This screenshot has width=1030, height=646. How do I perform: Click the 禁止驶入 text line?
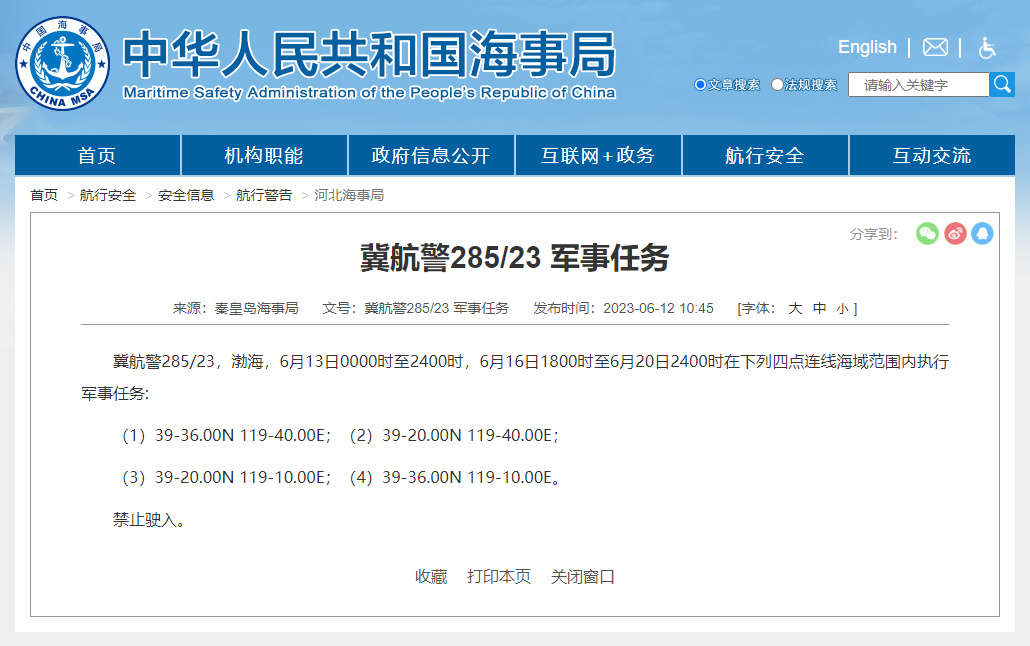pyautogui.click(x=148, y=520)
